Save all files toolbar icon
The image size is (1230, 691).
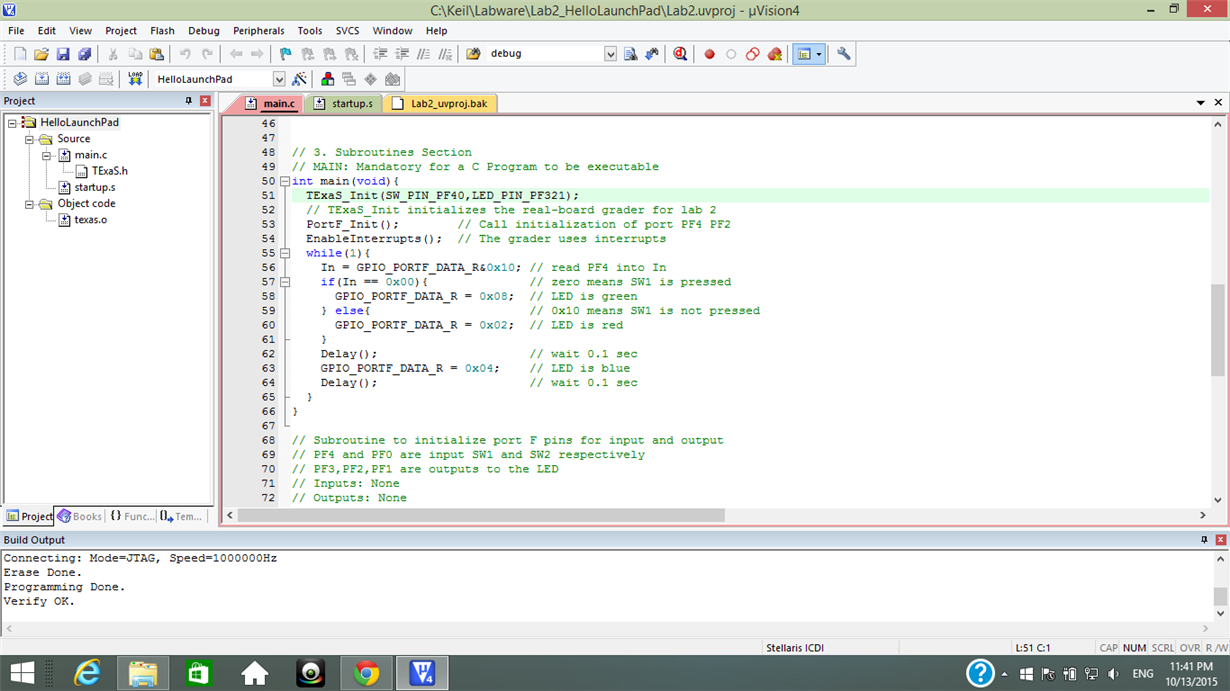click(85, 54)
